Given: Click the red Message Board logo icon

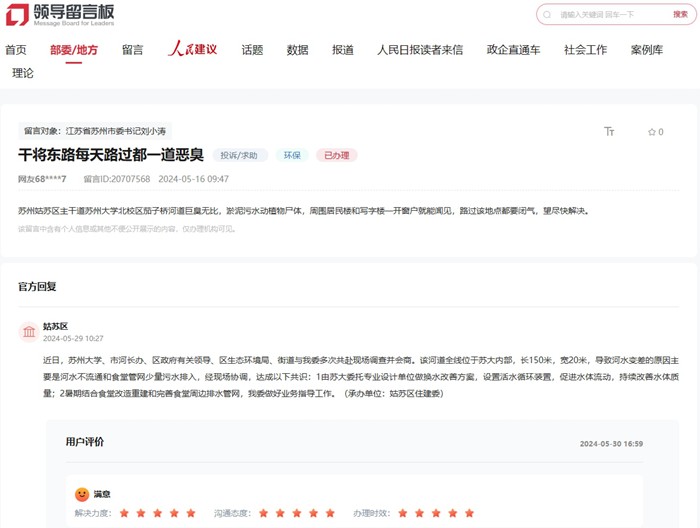Looking at the screenshot, I should [x=17, y=14].
